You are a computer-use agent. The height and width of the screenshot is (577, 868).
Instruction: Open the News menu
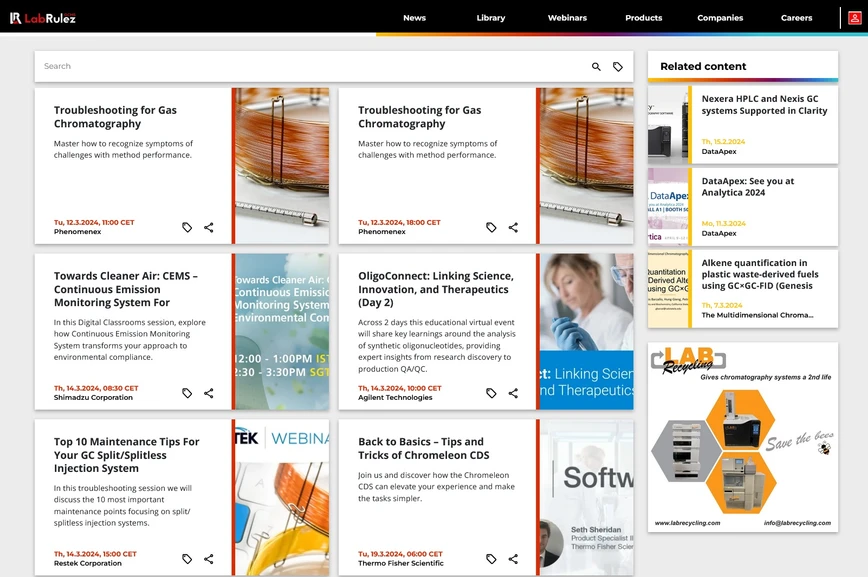(415, 18)
